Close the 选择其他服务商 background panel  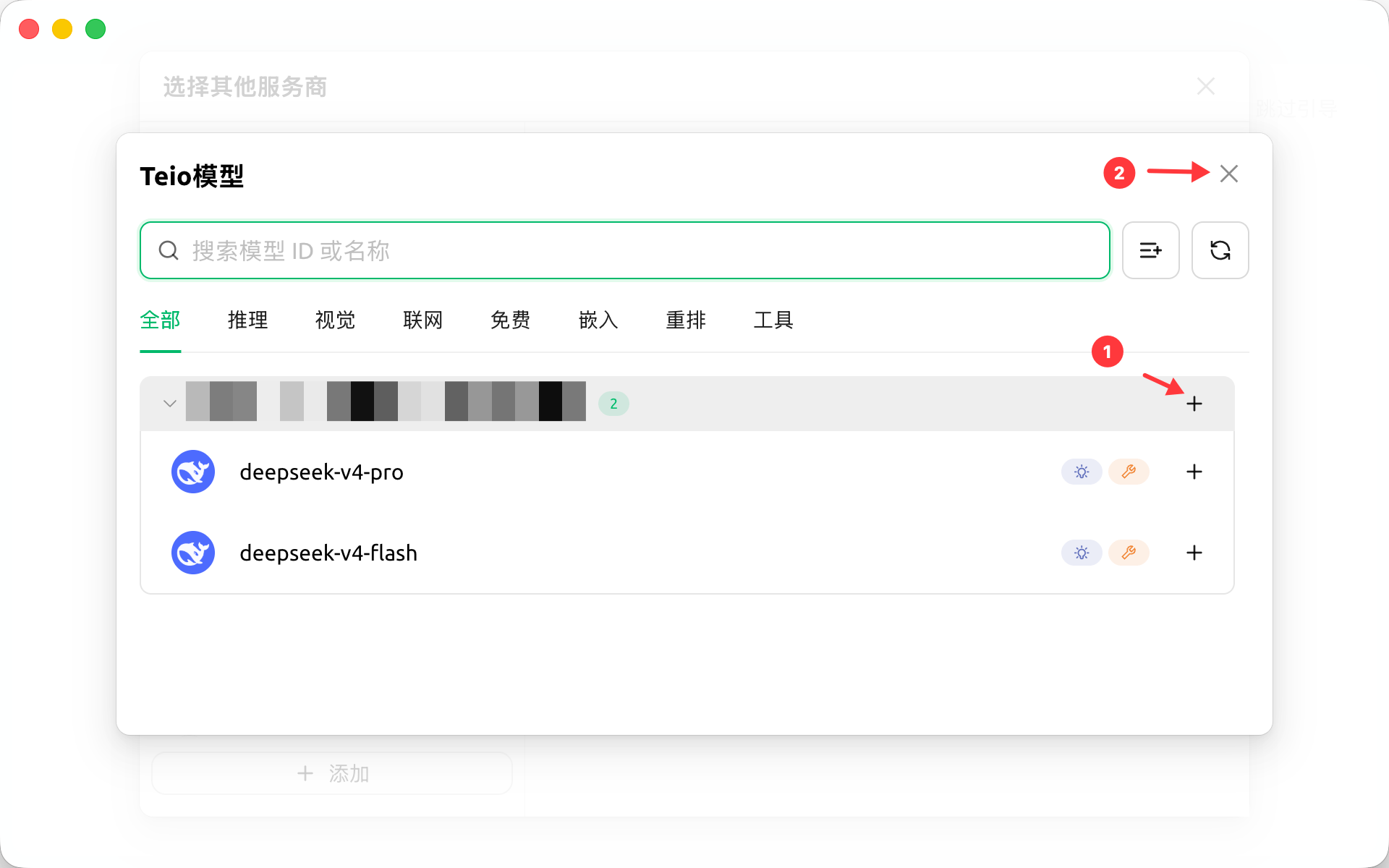tap(1205, 86)
